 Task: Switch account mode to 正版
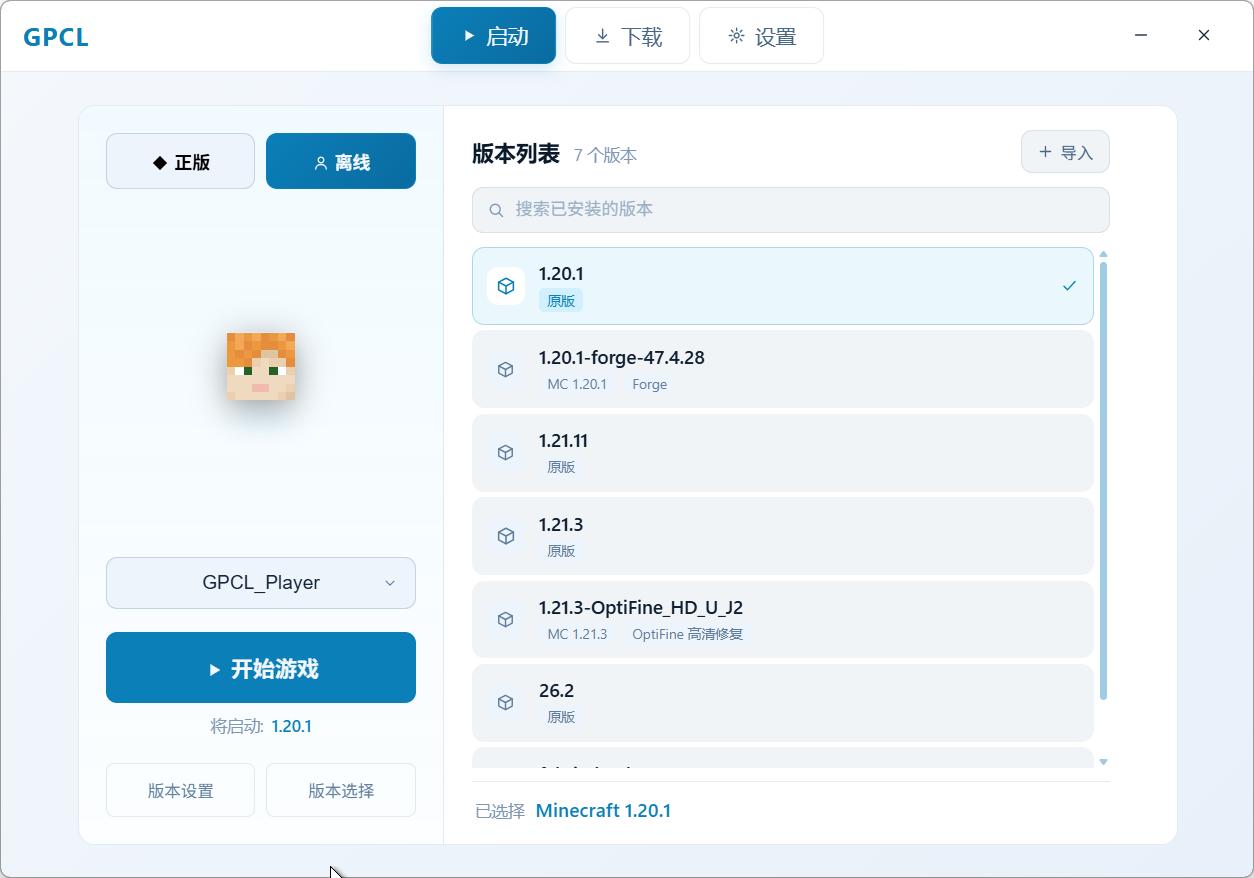click(x=181, y=161)
